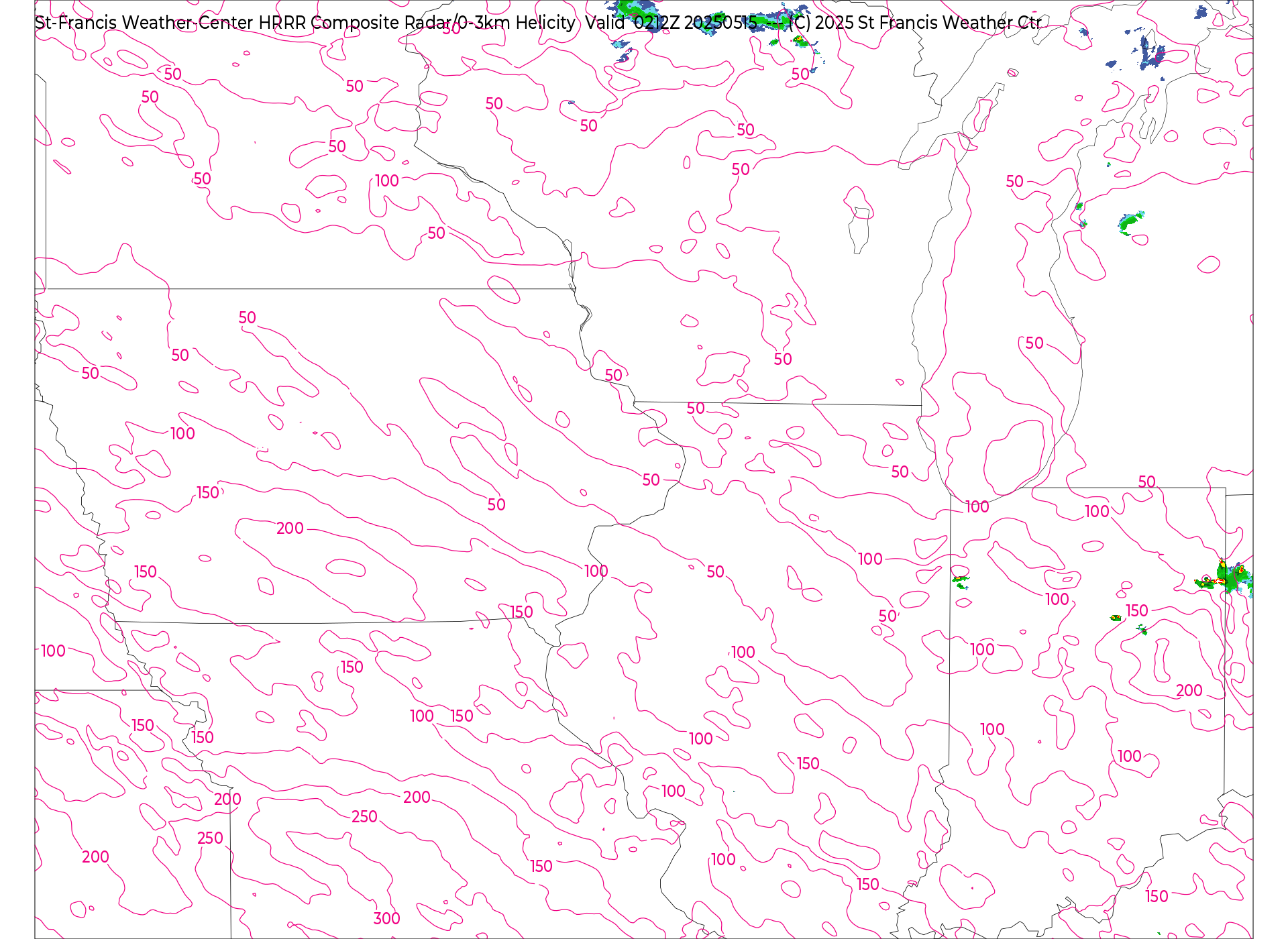This screenshot has height=939, width=1288.
Task: Click the "(C) 2025 St Francis Weather Ctr" copyright text
Action: click(x=915, y=23)
